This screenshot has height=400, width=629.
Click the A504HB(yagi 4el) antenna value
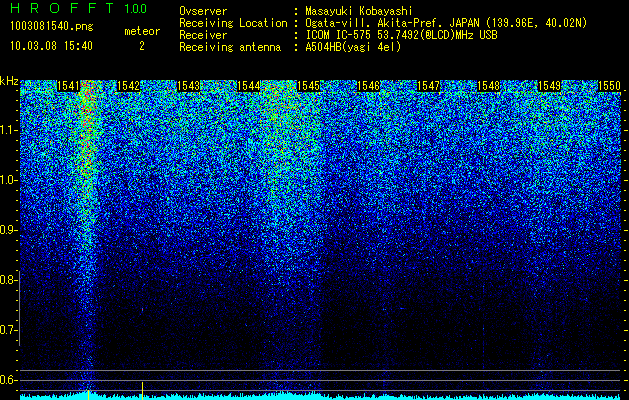[353, 47]
